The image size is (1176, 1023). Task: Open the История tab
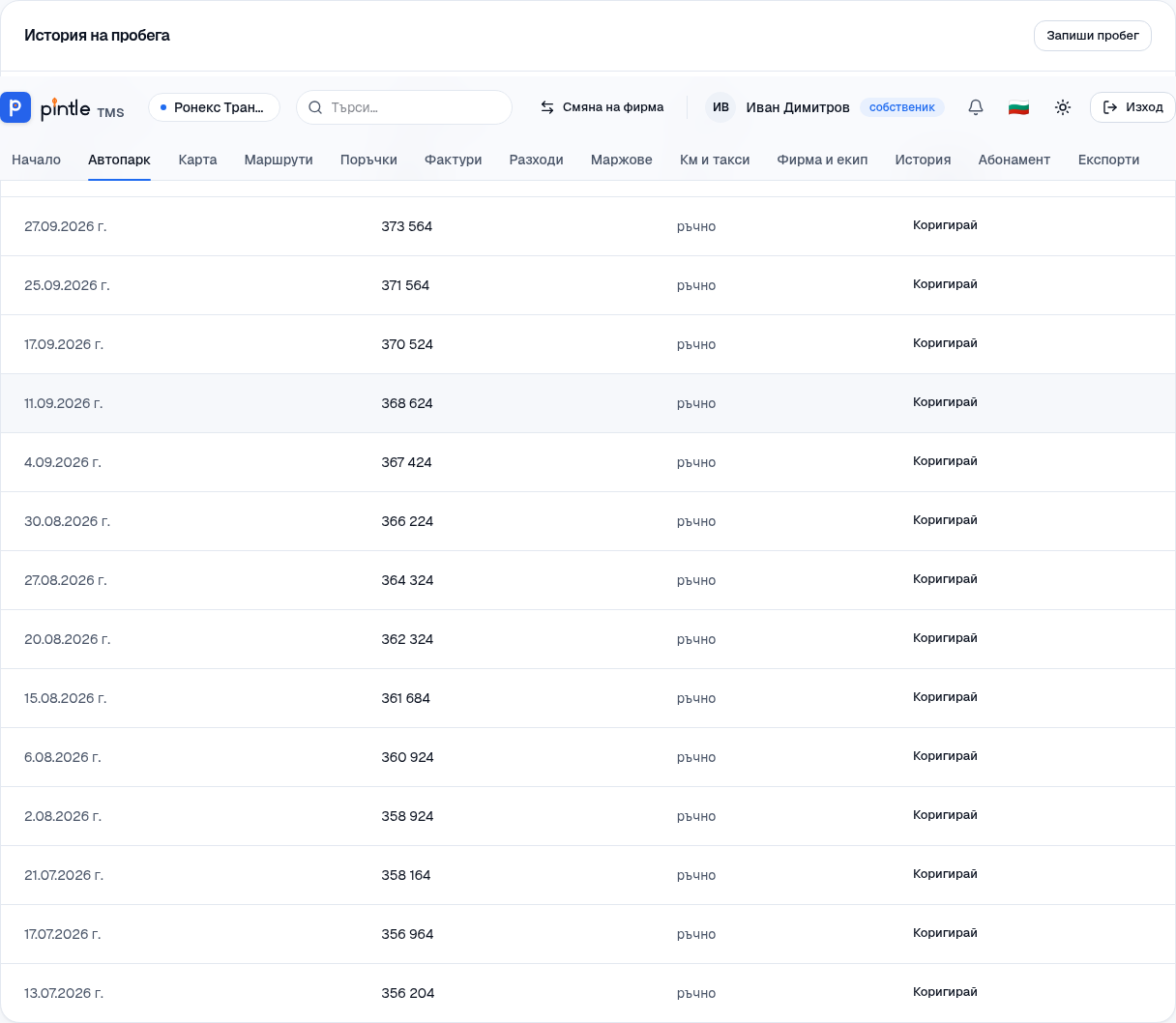pyautogui.click(x=923, y=160)
